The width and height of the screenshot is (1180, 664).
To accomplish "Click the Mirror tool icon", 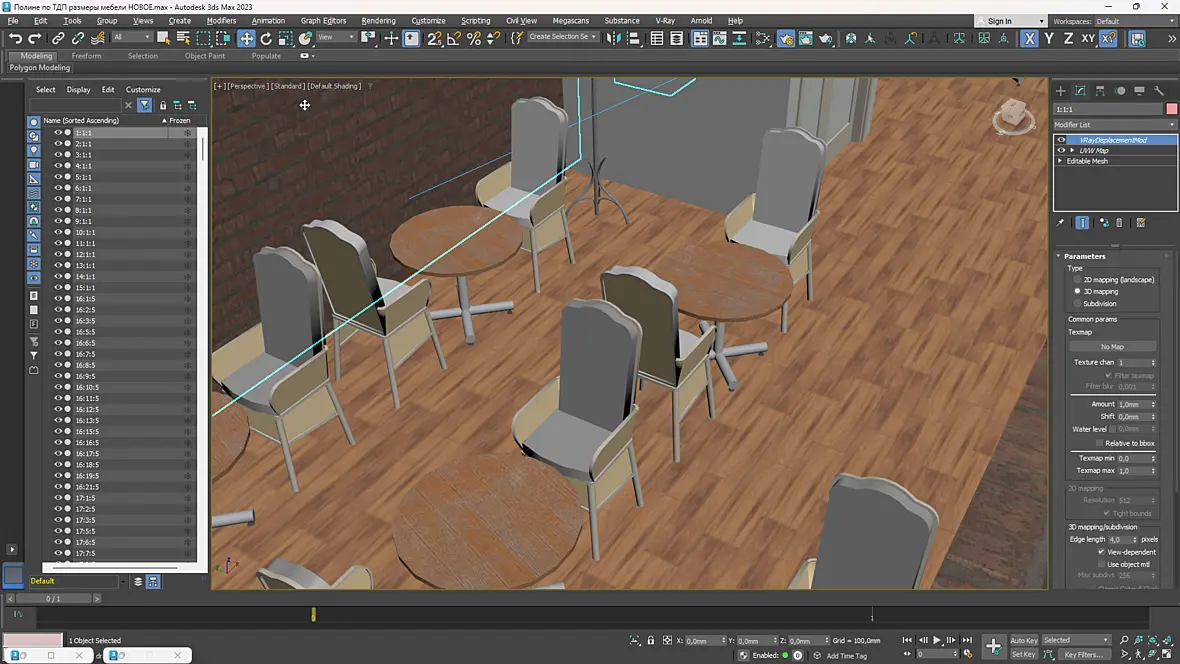I will point(613,38).
